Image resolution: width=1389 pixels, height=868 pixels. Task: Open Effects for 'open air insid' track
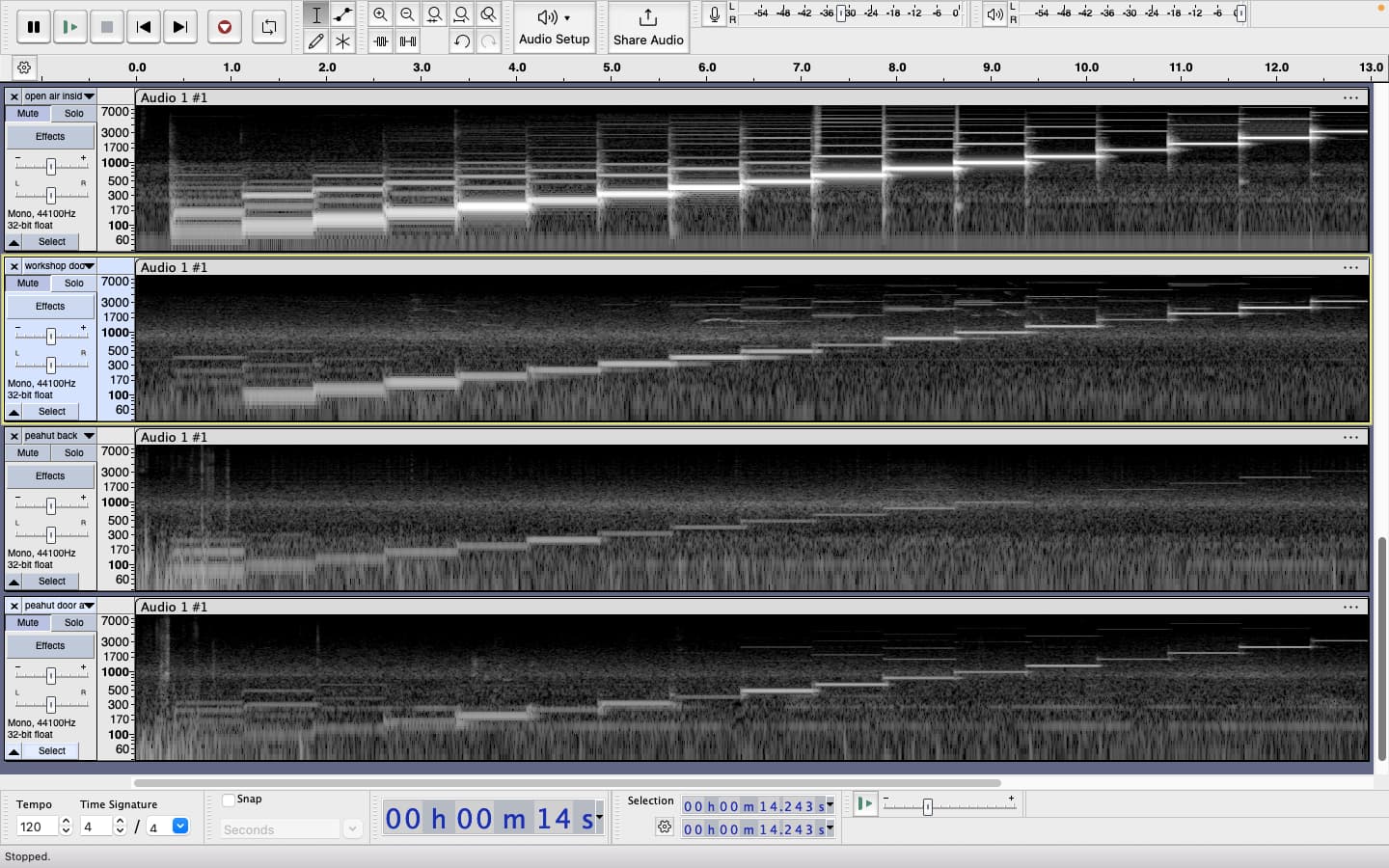pos(50,137)
